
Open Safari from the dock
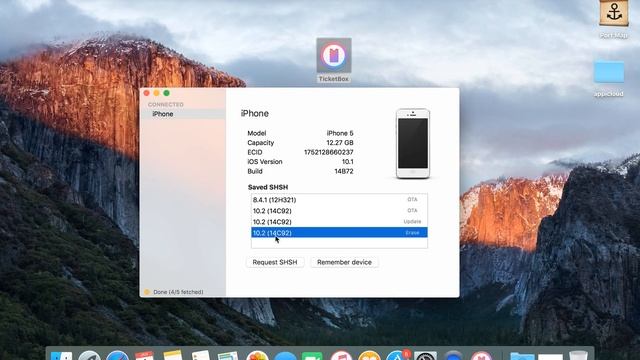click(118, 356)
